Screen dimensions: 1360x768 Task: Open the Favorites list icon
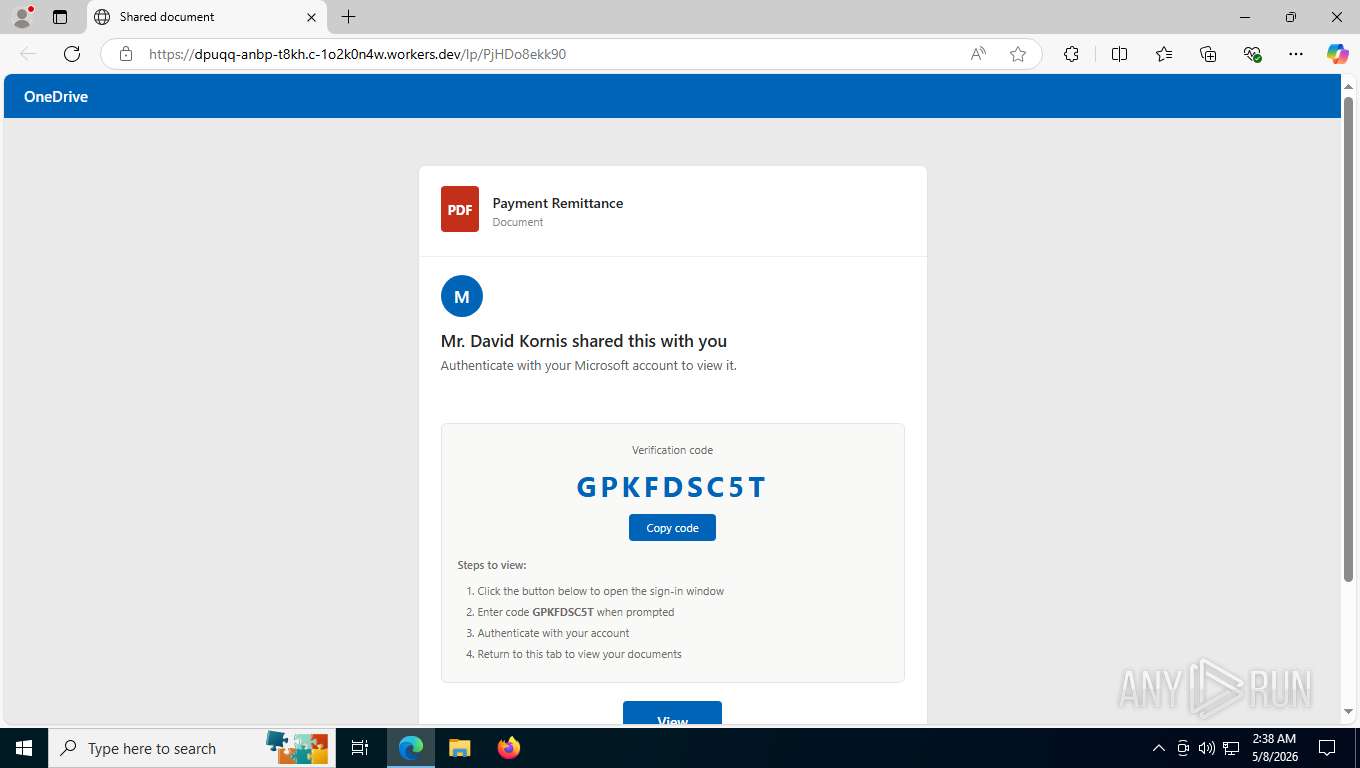1164,54
